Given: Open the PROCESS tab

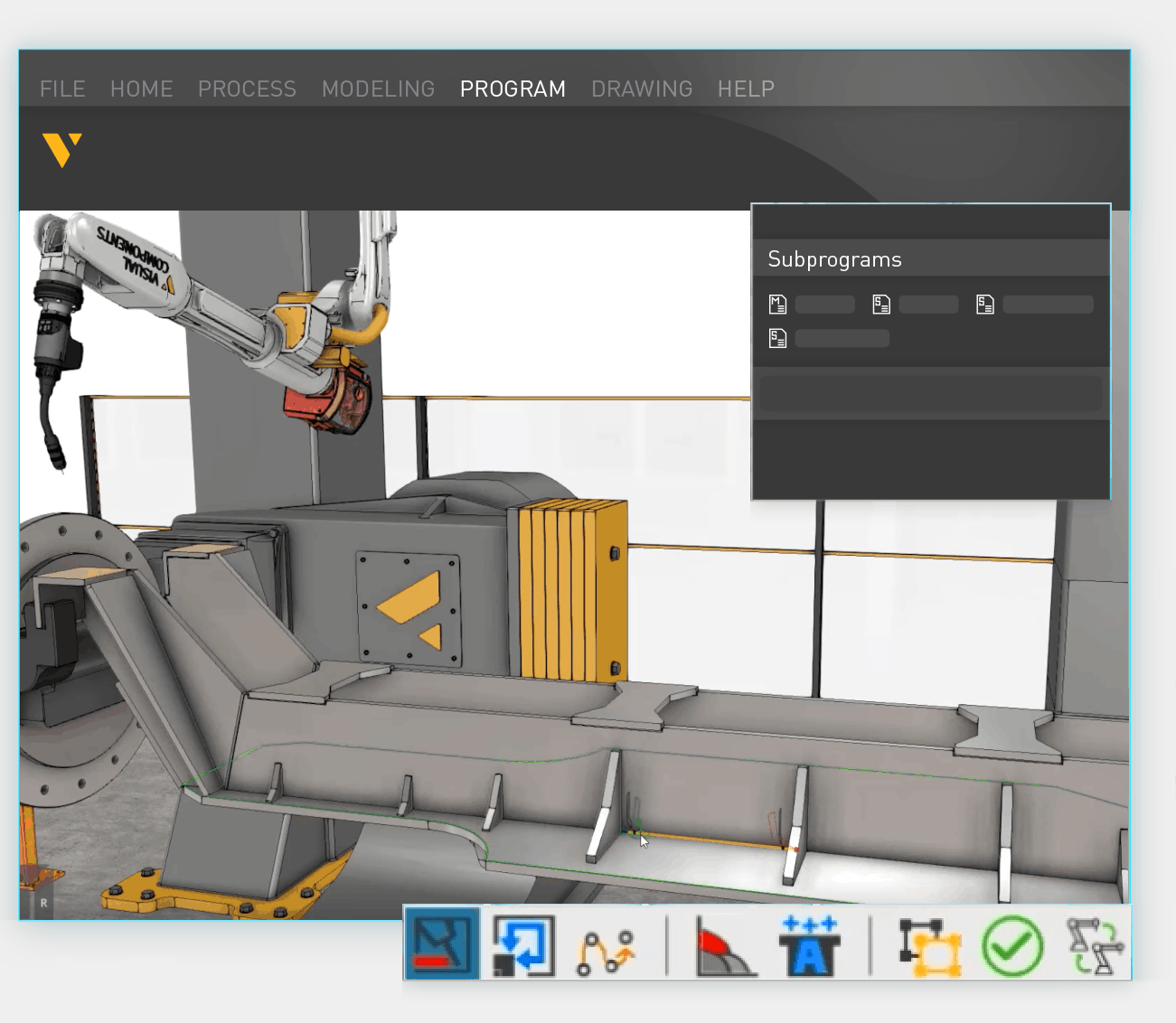Looking at the screenshot, I should click(x=247, y=89).
